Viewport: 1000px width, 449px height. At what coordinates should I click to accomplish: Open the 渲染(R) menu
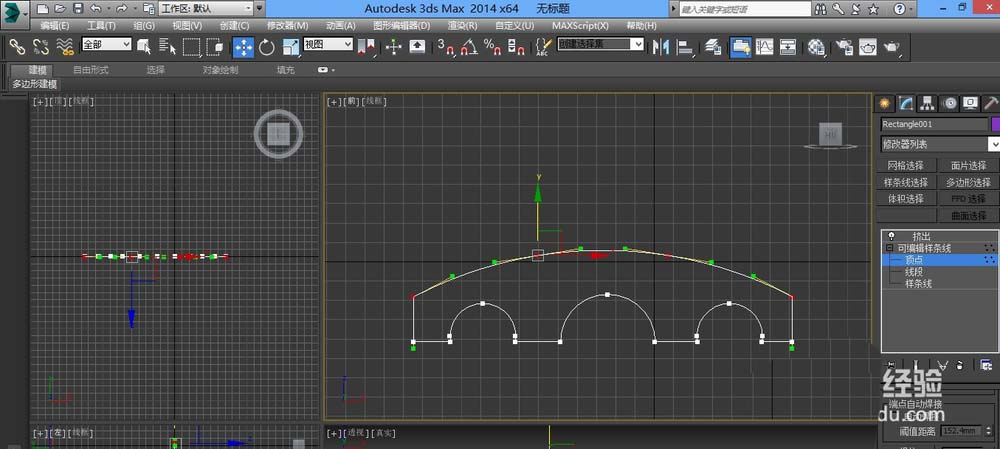[462, 26]
